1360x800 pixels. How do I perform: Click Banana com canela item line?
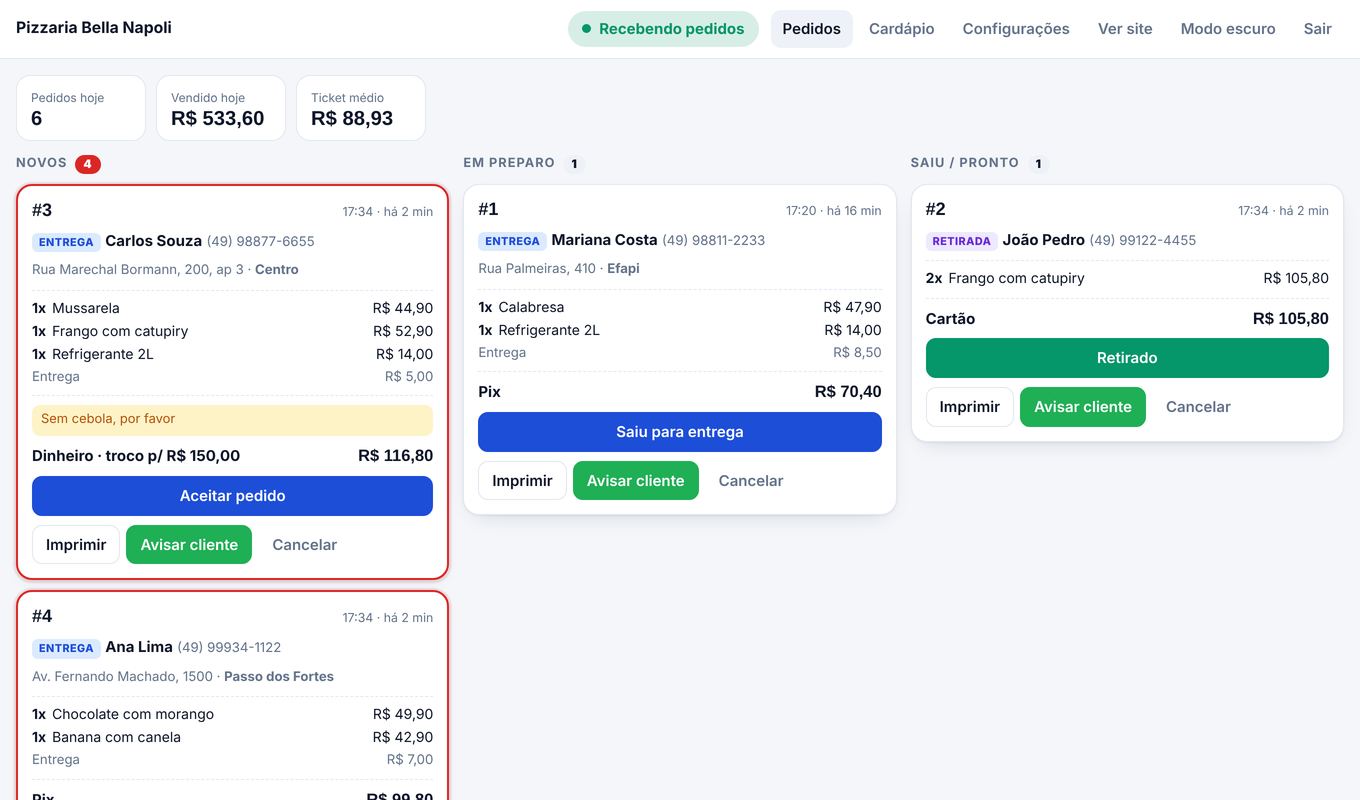click(x=232, y=737)
